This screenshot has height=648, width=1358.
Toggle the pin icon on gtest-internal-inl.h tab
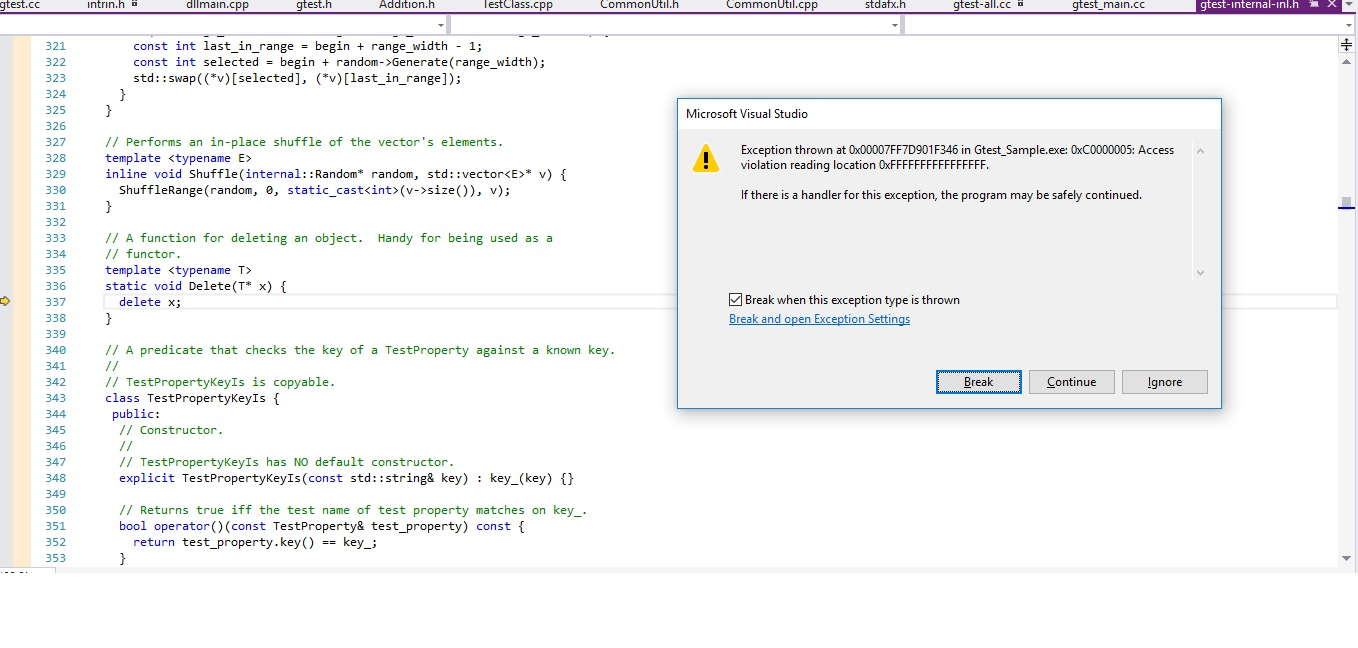click(x=1315, y=5)
